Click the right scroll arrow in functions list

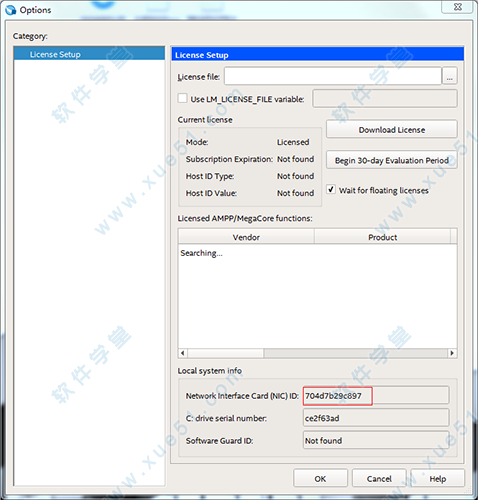[x=452, y=353]
